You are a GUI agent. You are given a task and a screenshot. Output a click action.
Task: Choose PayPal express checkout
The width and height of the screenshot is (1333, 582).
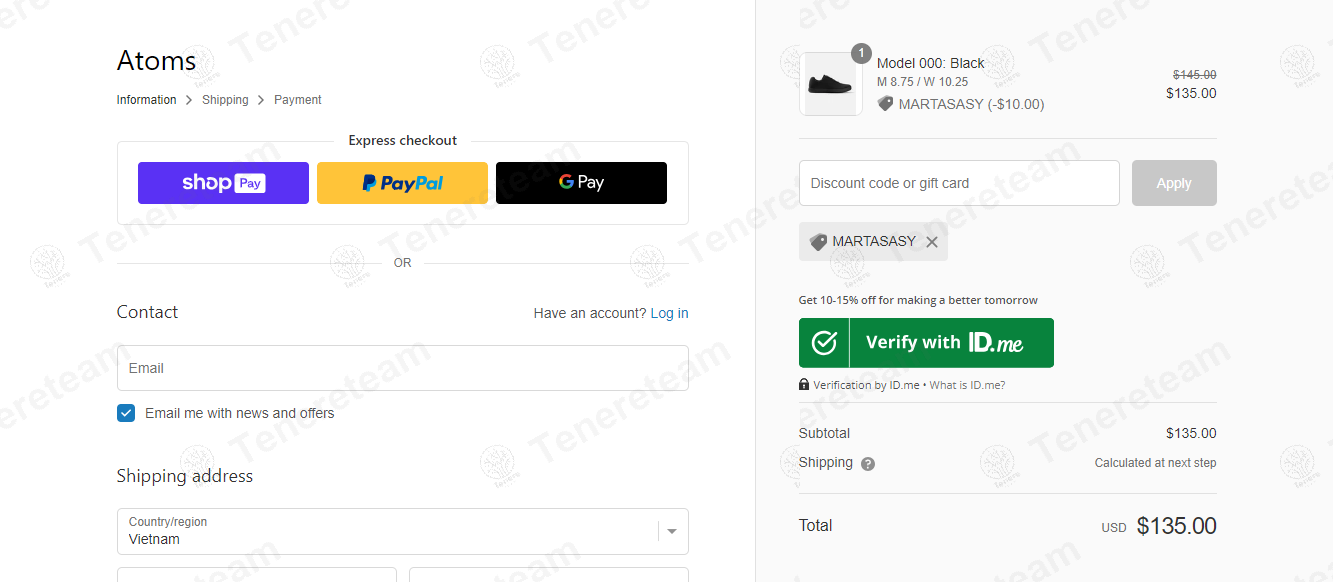402,183
